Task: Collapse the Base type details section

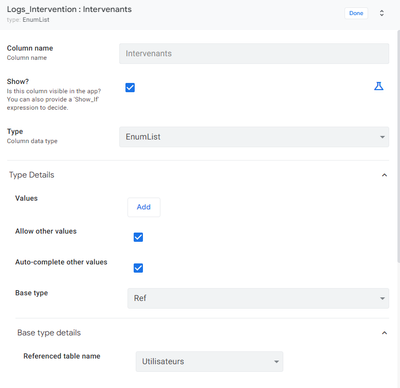Action: tap(384, 333)
